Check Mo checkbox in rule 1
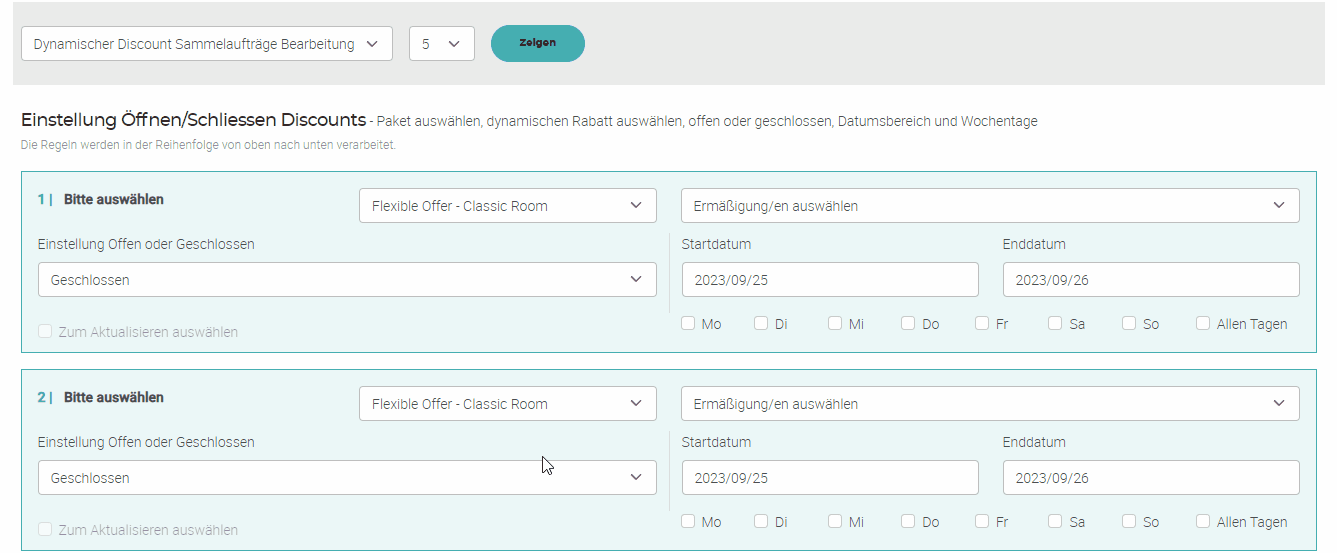 coord(688,323)
